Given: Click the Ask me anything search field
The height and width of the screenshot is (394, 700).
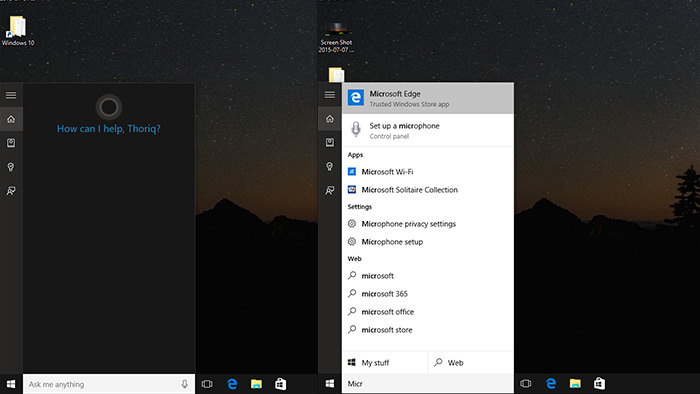Looking at the screenshot, I should pyautogui.click(x=109, y=384).
